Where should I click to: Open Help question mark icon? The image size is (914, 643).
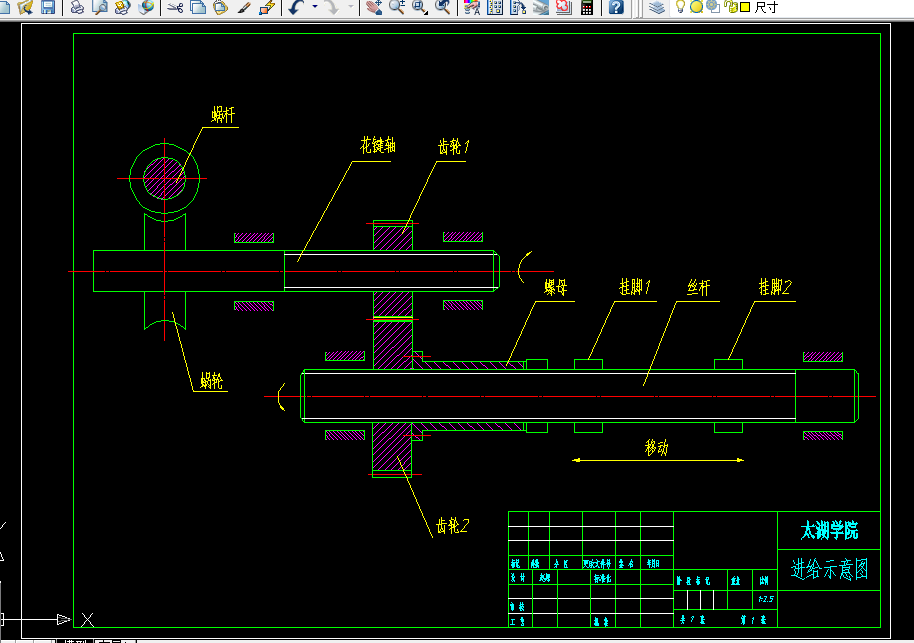click(x=616, y=7)
